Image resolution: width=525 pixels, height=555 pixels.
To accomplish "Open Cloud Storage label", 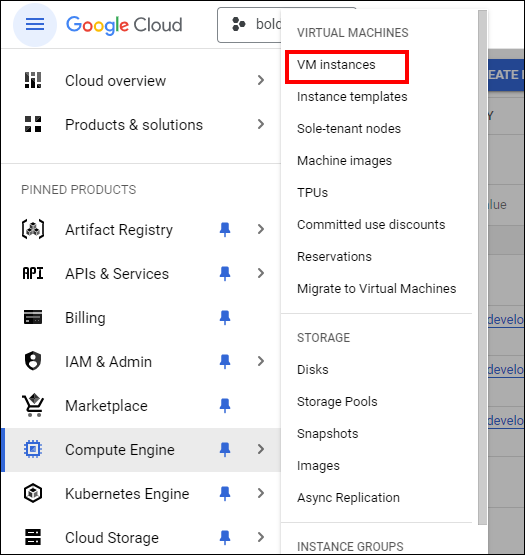I will tap(112, 538).
